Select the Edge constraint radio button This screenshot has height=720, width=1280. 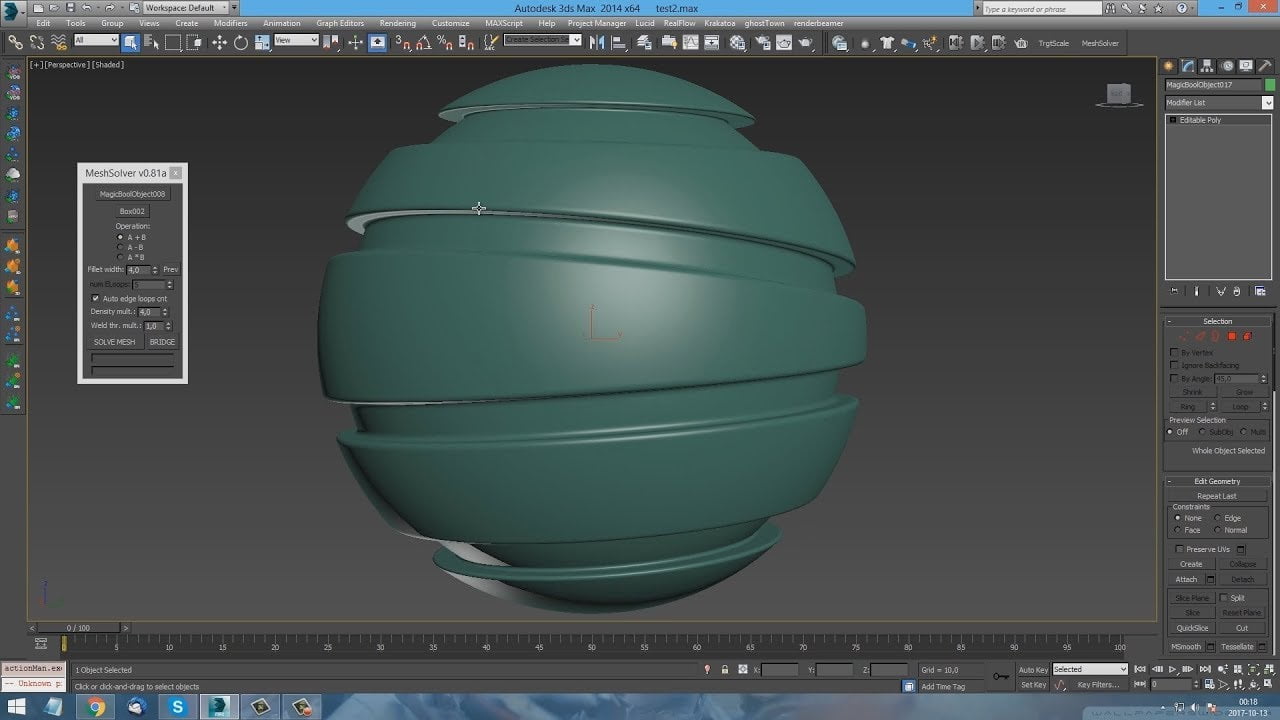(1217, 518)
